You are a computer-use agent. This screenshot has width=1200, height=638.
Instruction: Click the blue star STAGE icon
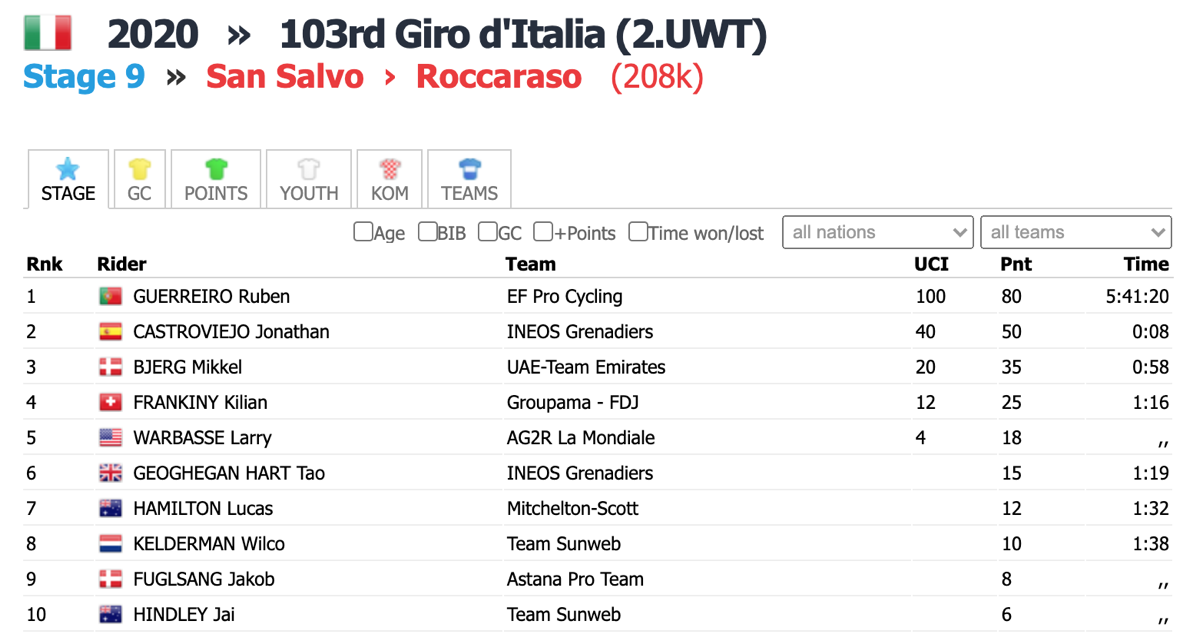pyautogui.click(x=68, y=168)
